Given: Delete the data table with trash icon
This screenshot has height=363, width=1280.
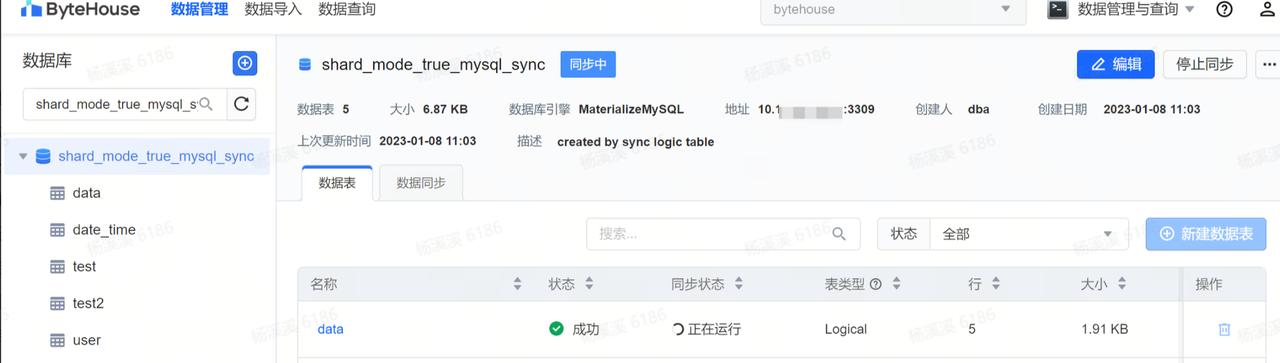Looking at the screenshot, I should click(1224, 329).
